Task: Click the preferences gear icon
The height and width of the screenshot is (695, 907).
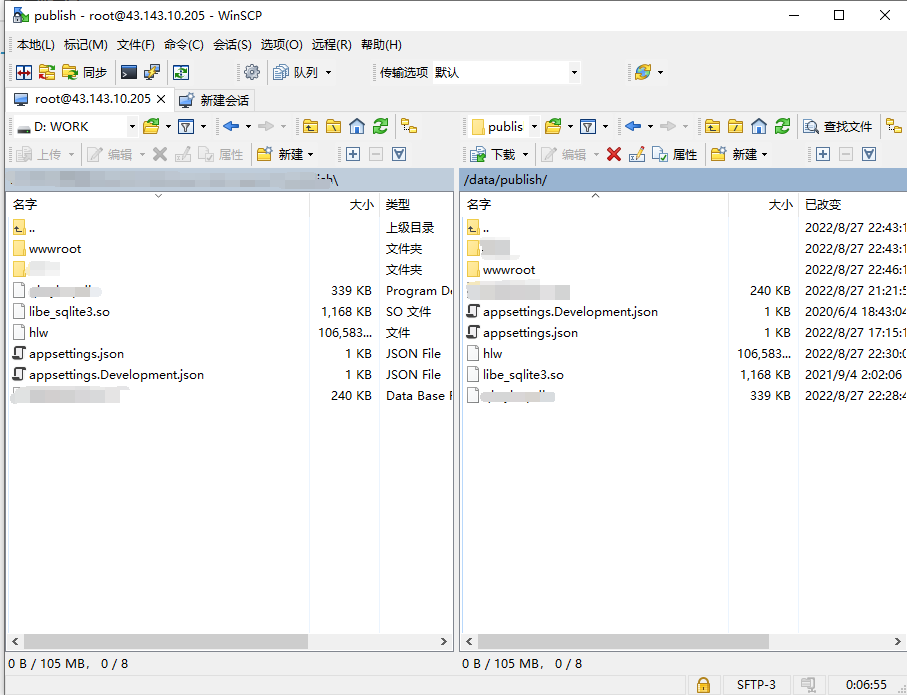Action: coord(252,72)
